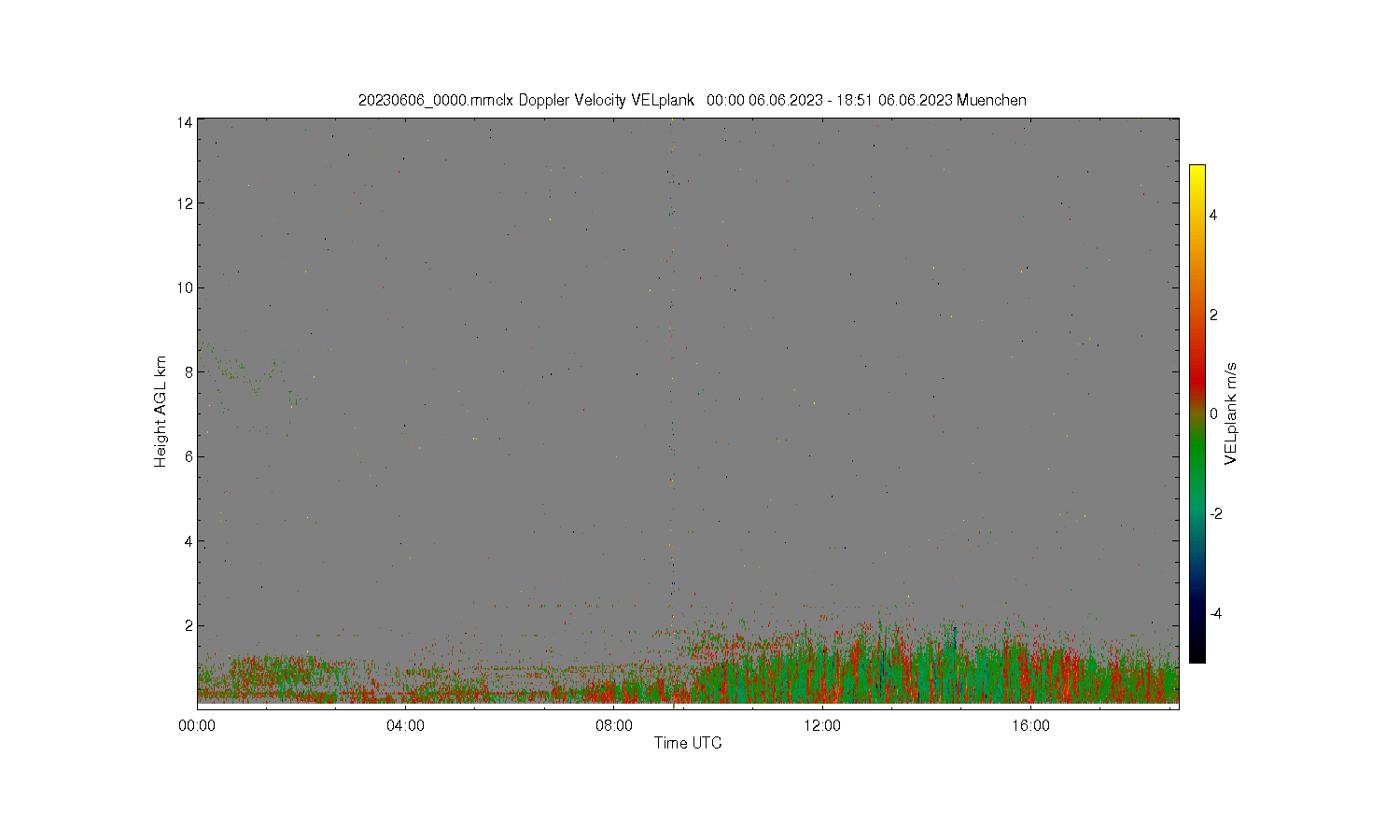Click the 04:00 time tick label

[x=405, y=725]
